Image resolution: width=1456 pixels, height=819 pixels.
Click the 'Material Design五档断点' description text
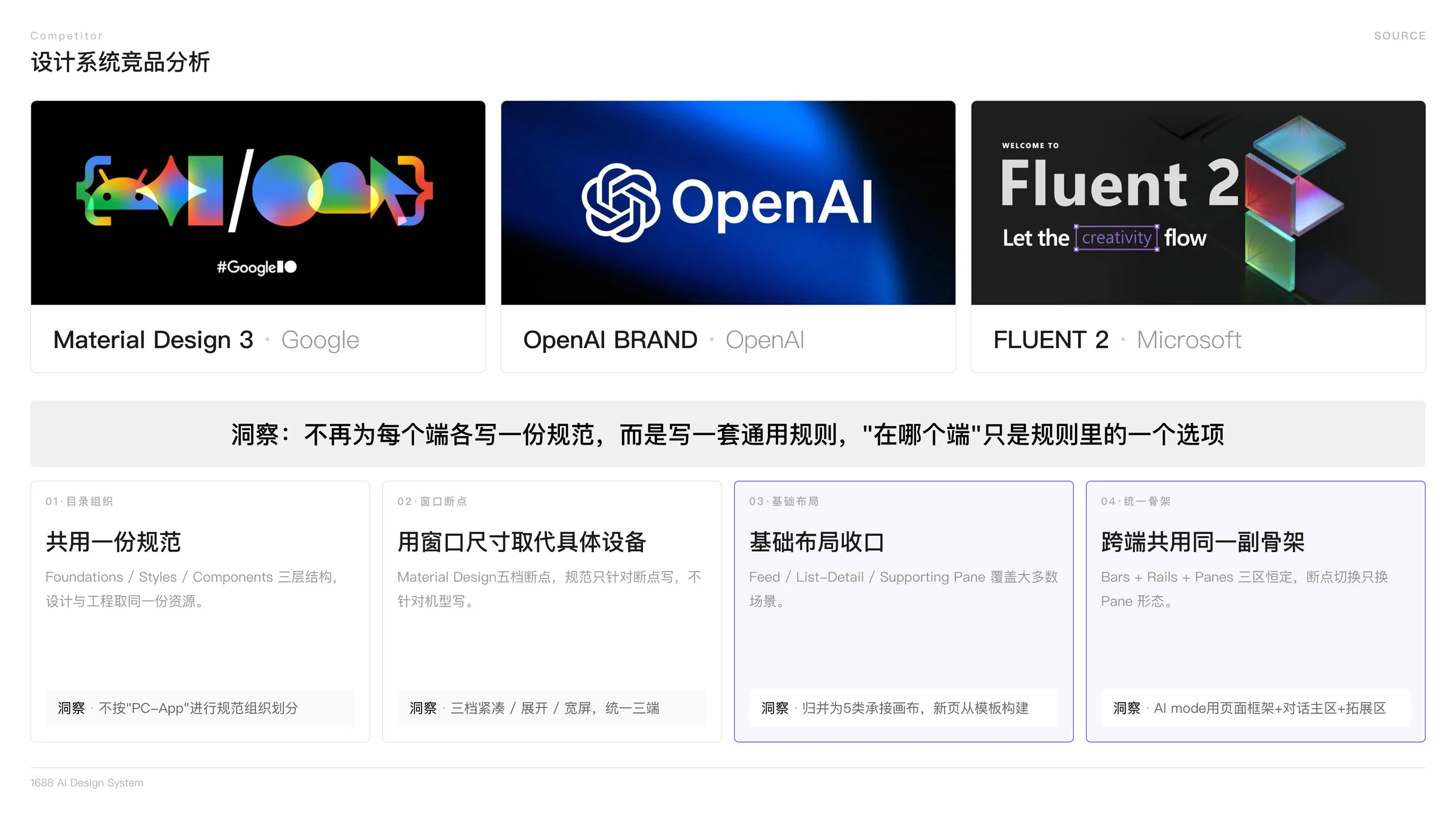(x=549, y=589)
